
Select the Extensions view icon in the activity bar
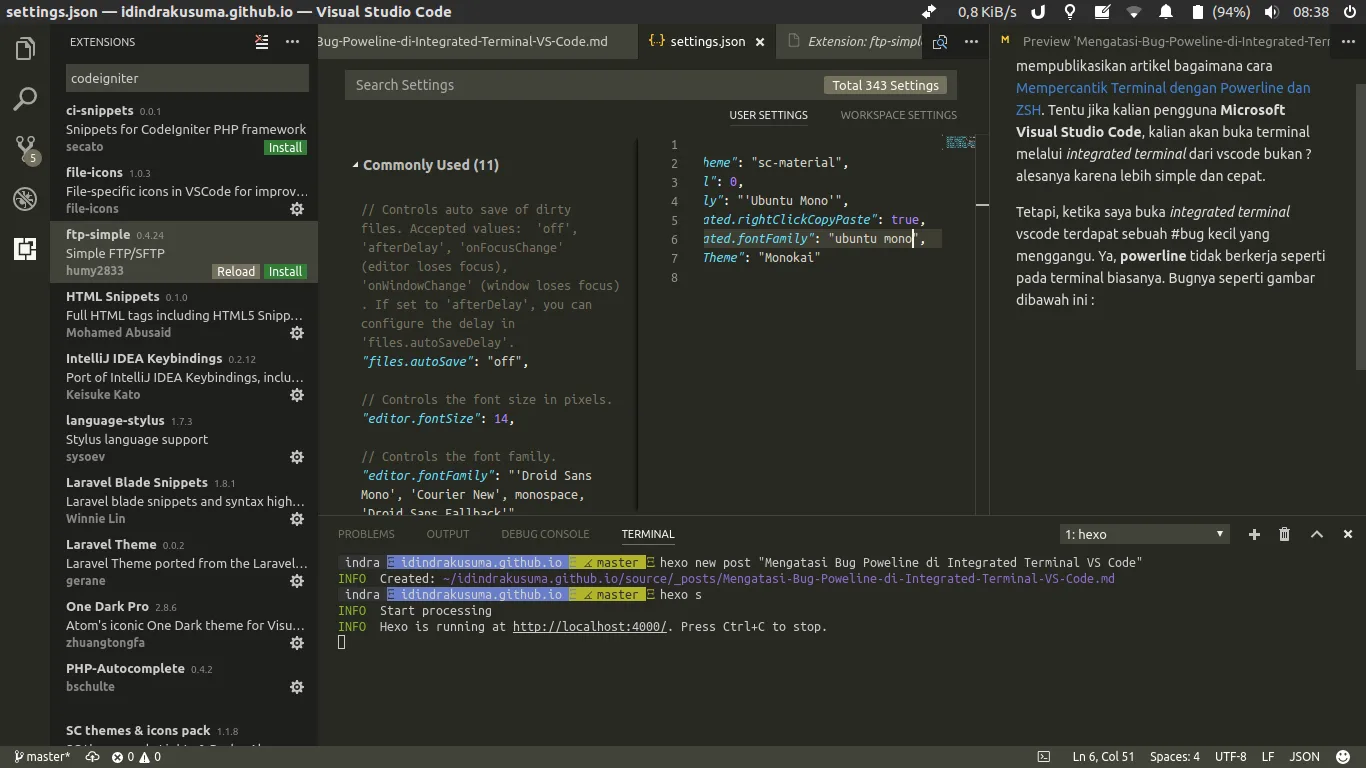click(x=25, y=249)
